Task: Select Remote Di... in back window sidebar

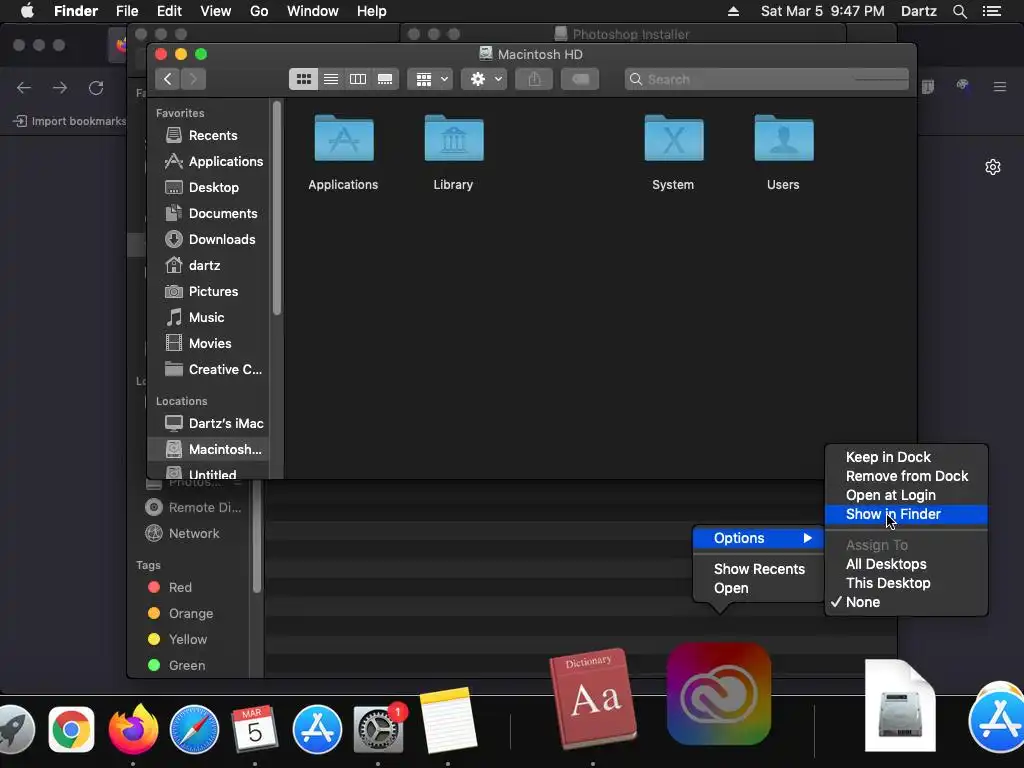Action: tap(193, 507)
